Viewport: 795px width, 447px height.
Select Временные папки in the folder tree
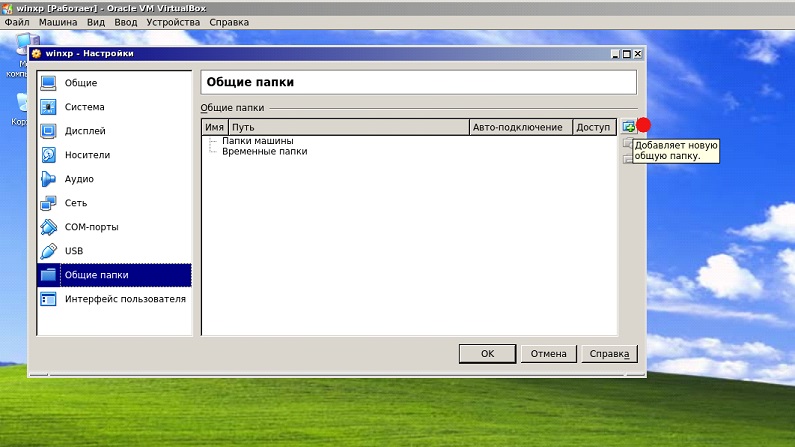(x=264, y=152)
